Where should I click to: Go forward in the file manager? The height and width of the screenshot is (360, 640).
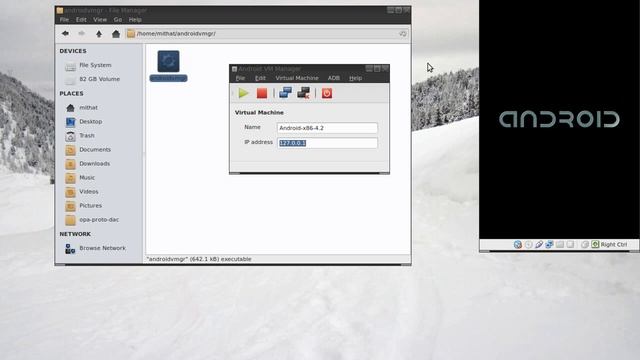82,33
